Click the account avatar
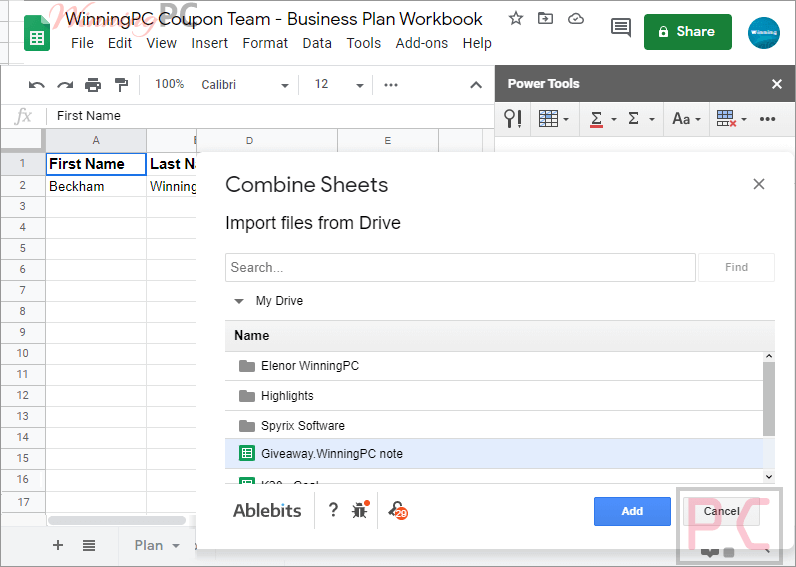Viewport: 796px width, 567px height. (x=764, y=32)
